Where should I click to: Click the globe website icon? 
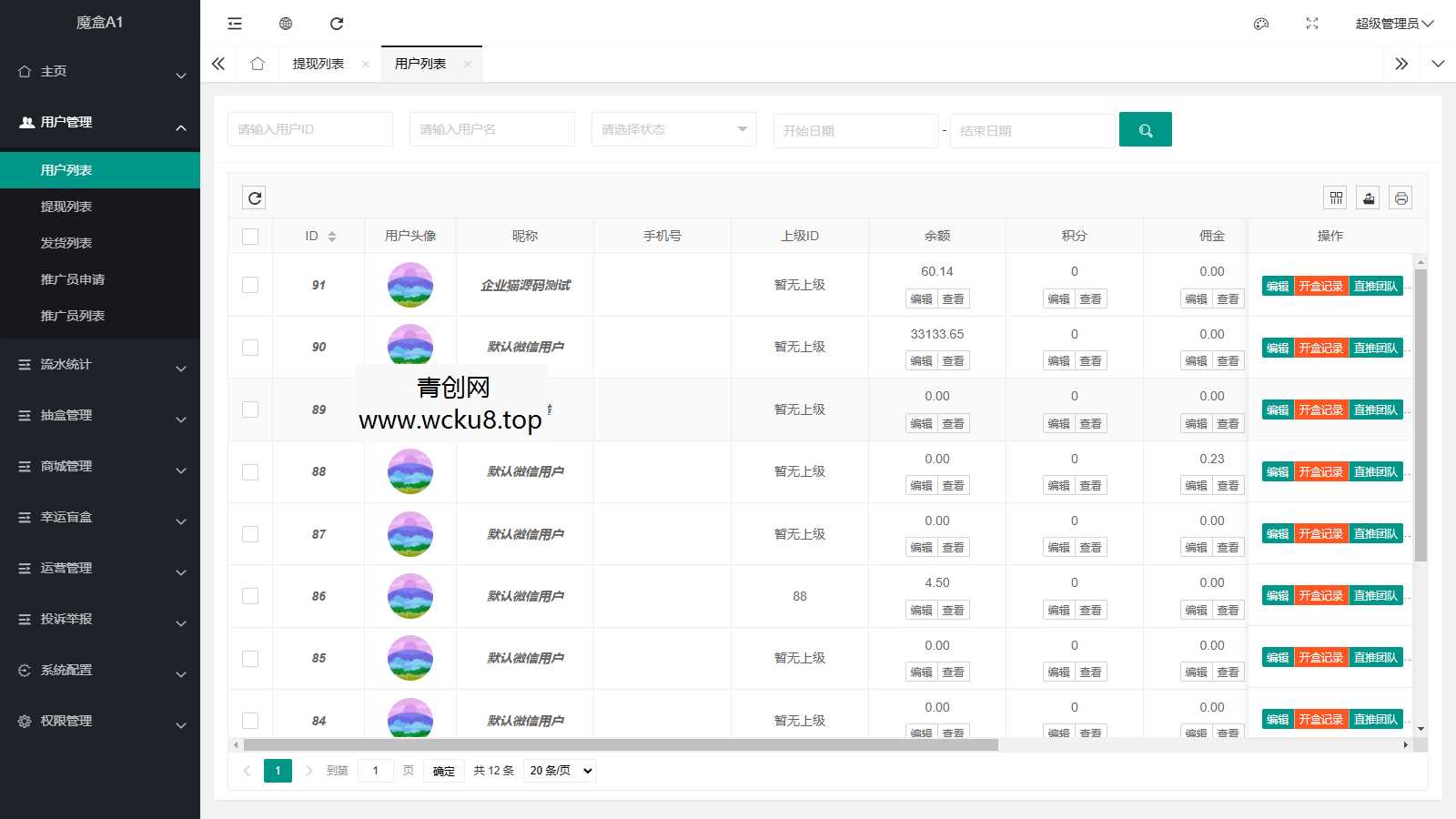click(x=286, y=24)
